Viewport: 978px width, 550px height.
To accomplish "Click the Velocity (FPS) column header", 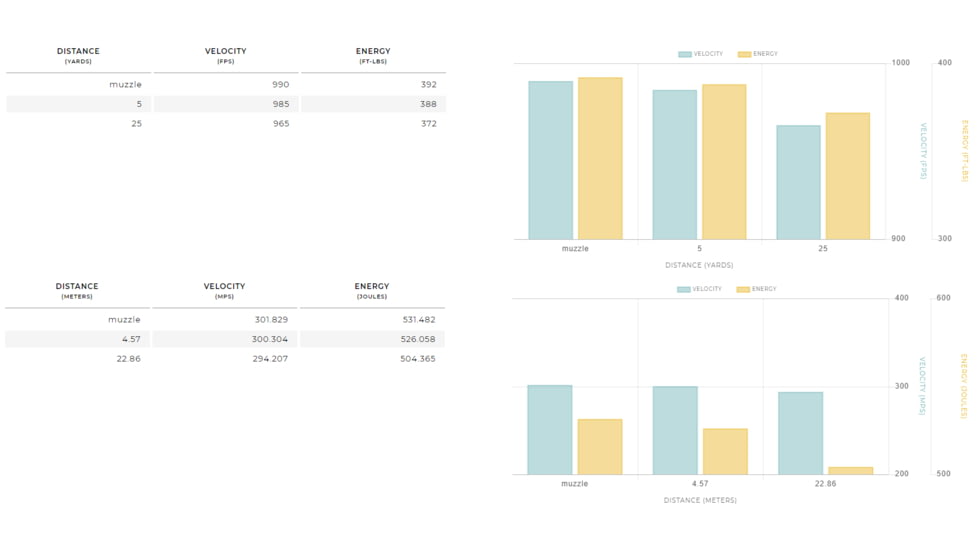I will pyautogui.click(x=225, y=55).
